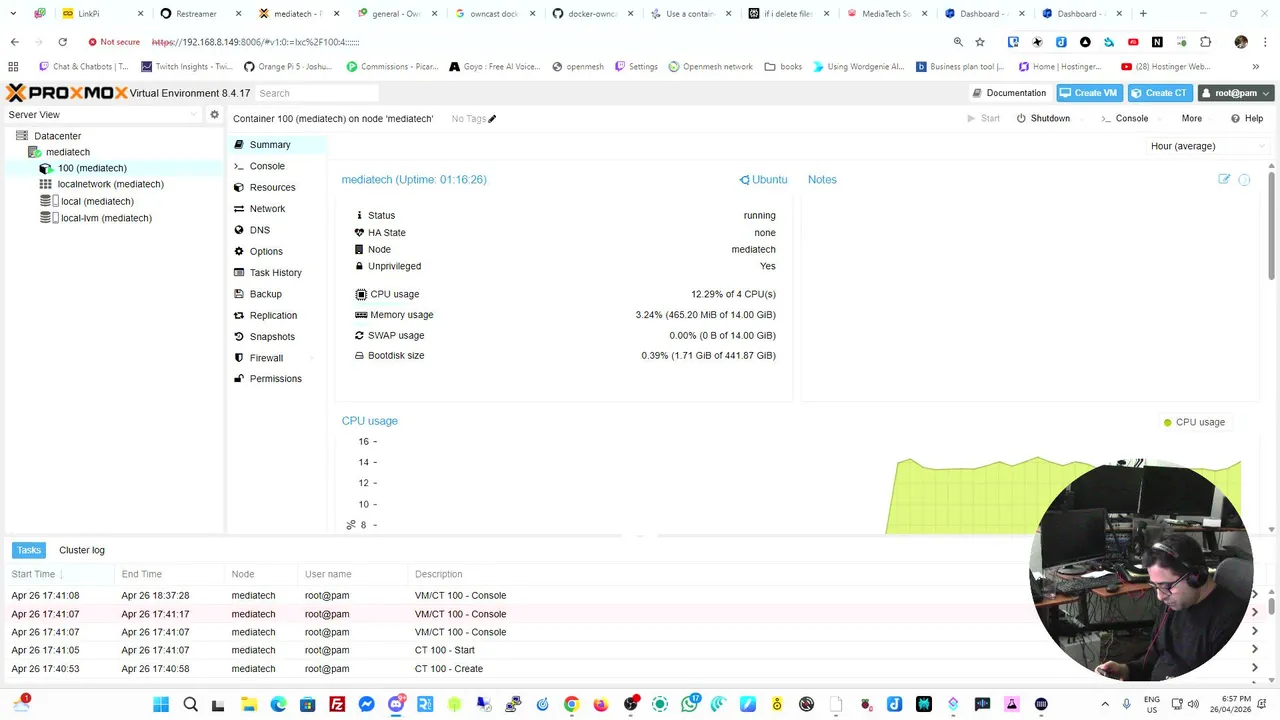The width and height of the screenshot is (1280, 720).
Task: Bookmark this page with the star icon
Action: [980, 42]
